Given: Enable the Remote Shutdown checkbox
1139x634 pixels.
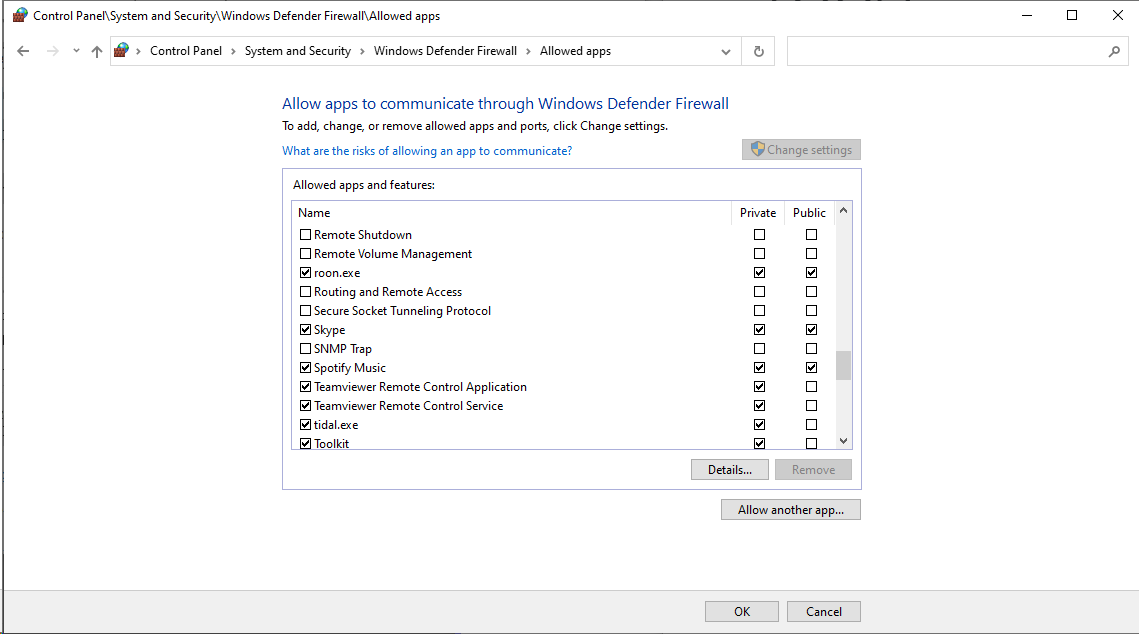Looking at the screenshot, I should (x=306, y=235).
